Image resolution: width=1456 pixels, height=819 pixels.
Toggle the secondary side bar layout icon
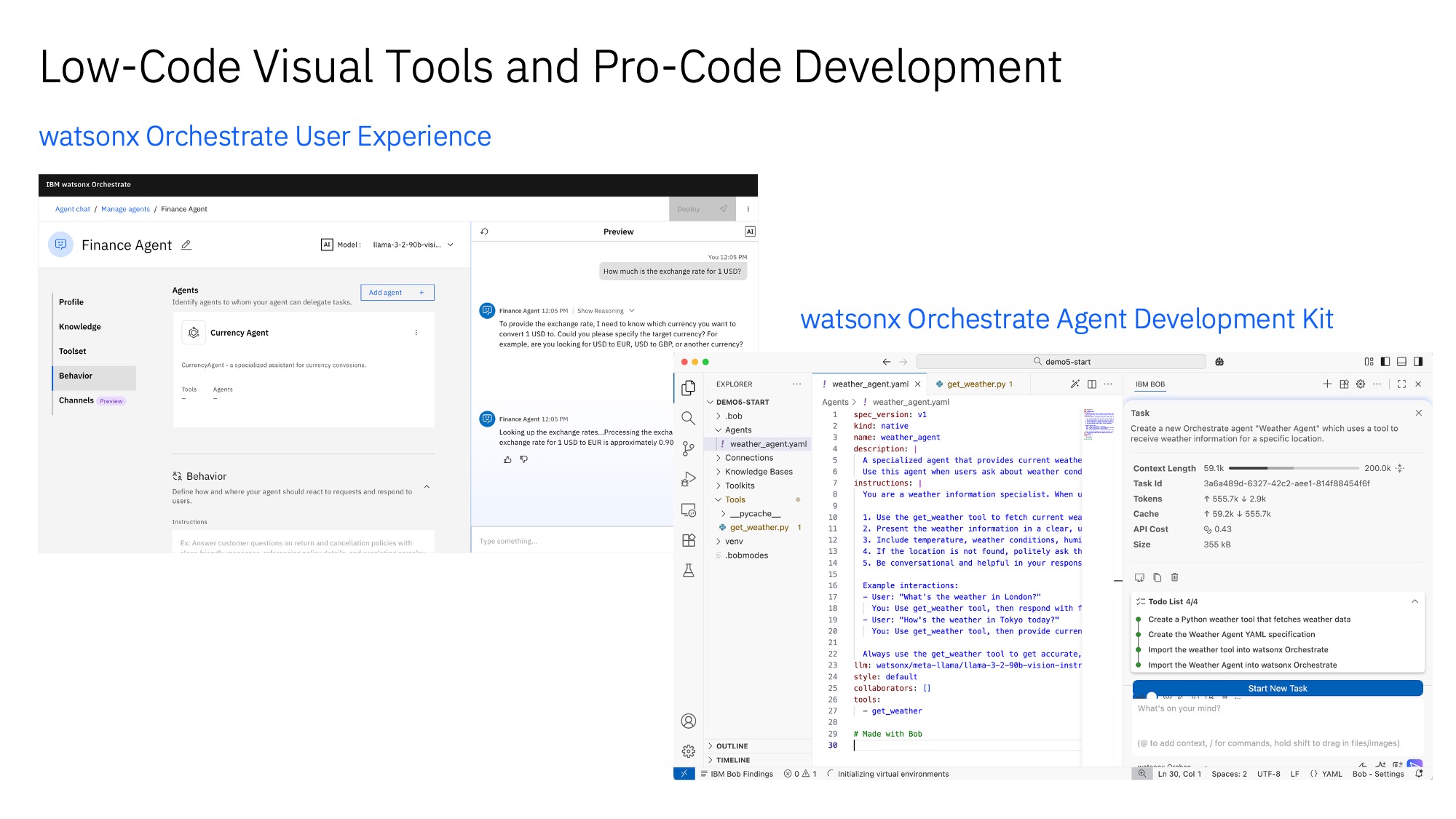point(1418,361)
